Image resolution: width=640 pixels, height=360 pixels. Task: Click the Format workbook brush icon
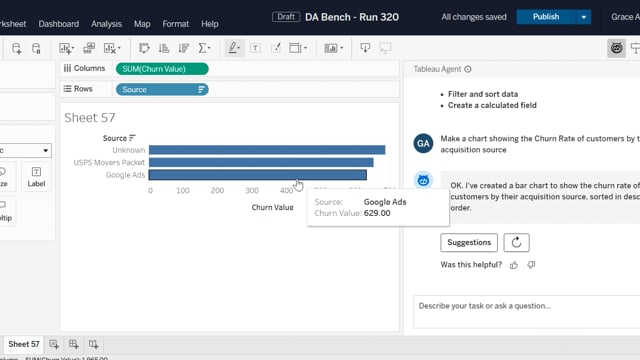tap(276, 48)
